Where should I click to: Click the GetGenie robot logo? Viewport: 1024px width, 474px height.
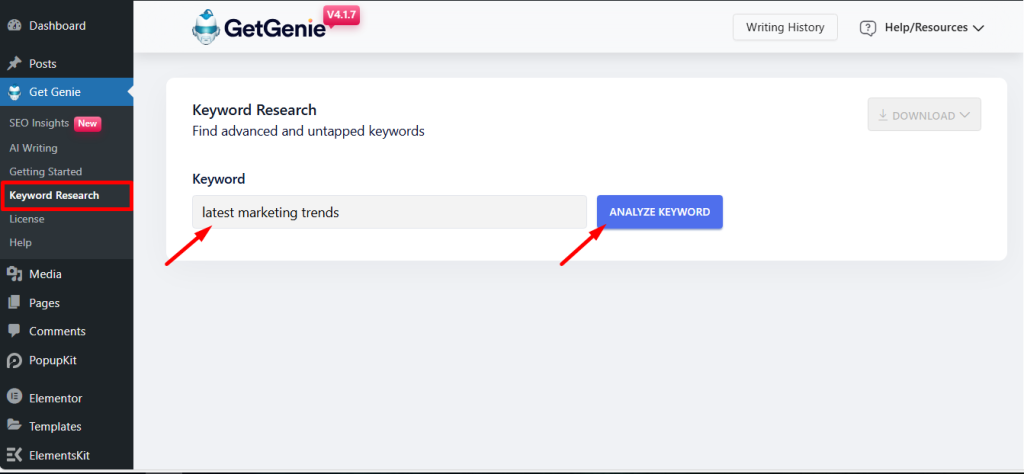206,27
